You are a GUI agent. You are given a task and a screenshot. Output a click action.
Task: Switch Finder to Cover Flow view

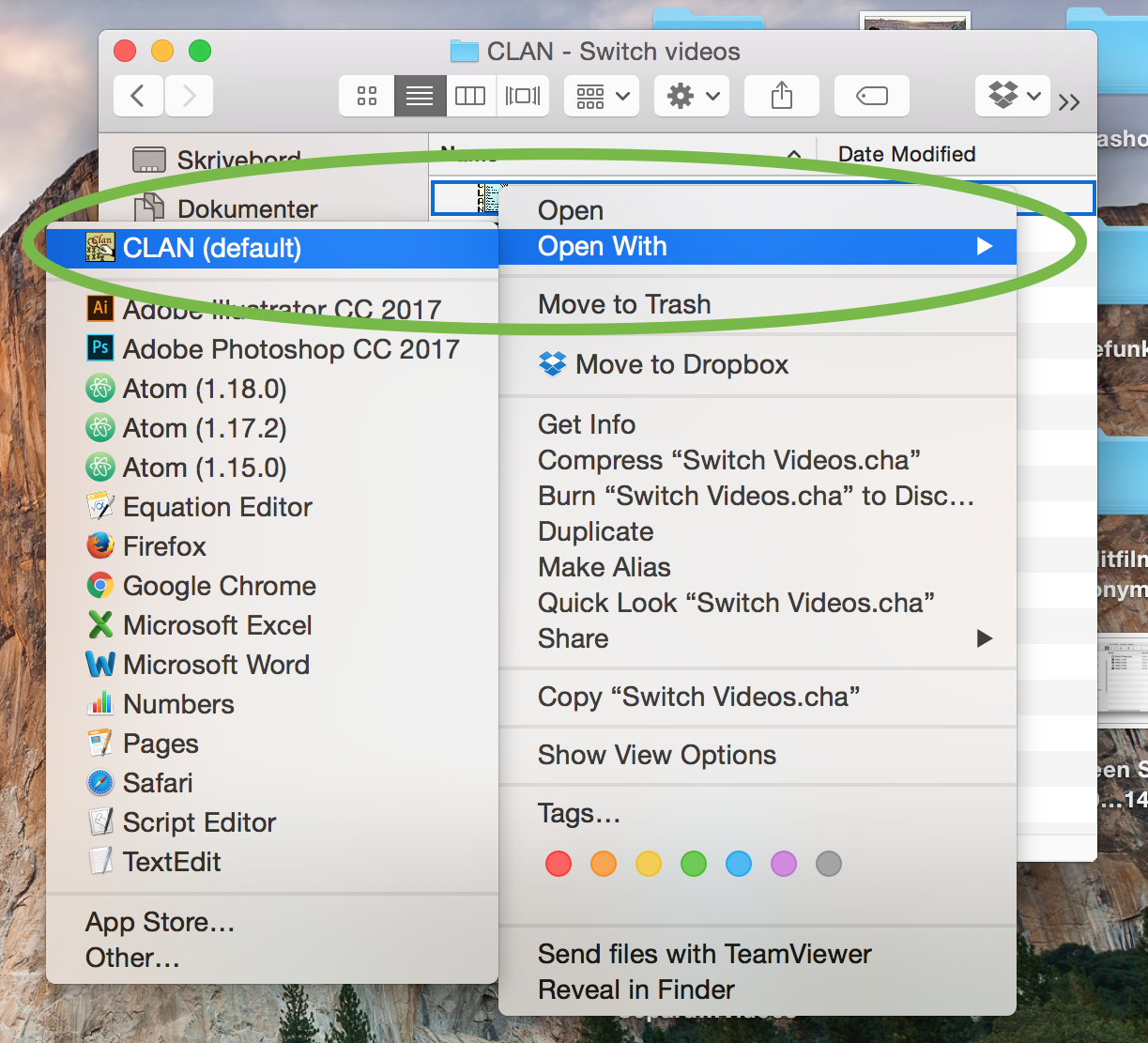523,96
